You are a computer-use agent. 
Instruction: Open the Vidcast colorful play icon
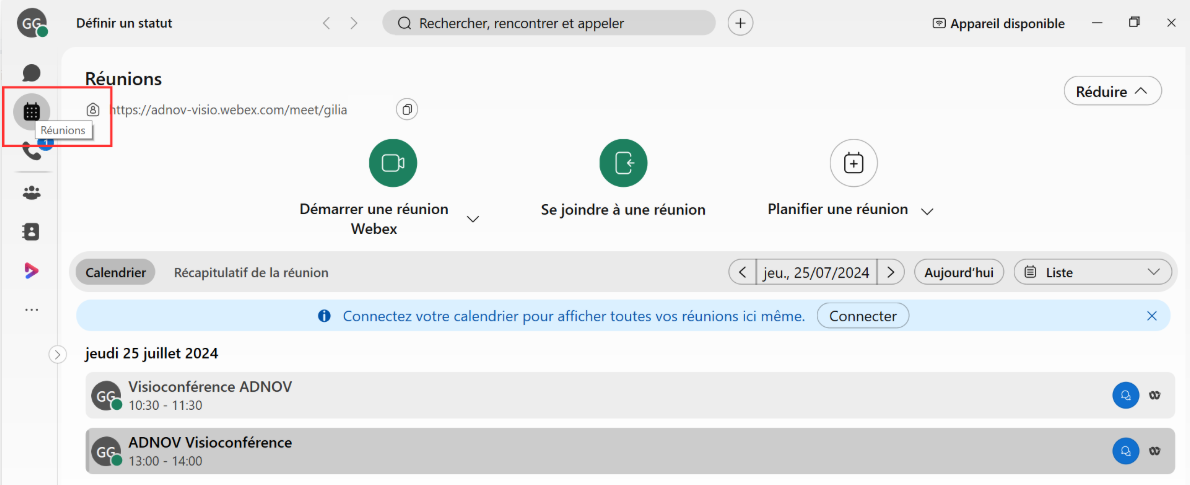[x=31, y=270]
